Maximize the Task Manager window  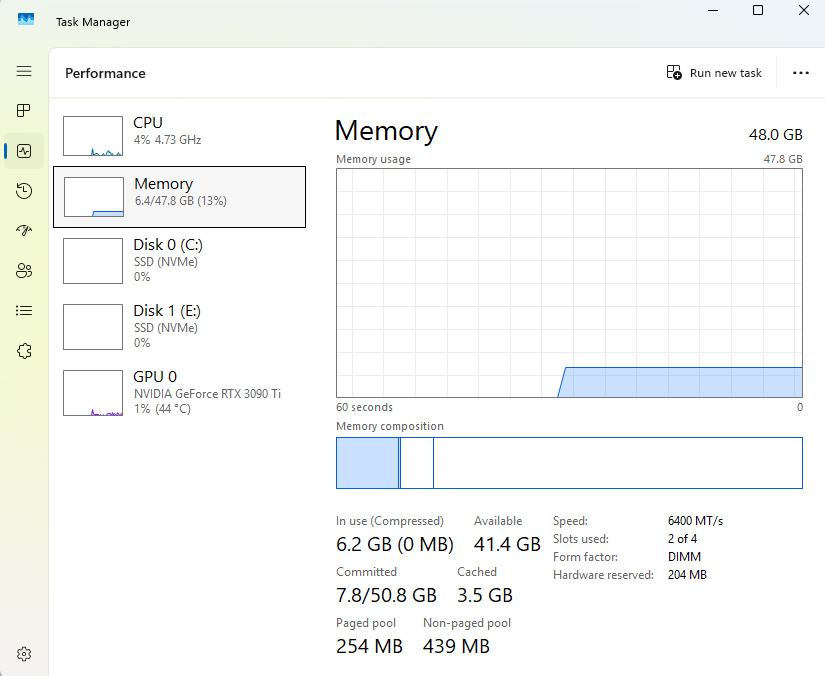(758, 11)
